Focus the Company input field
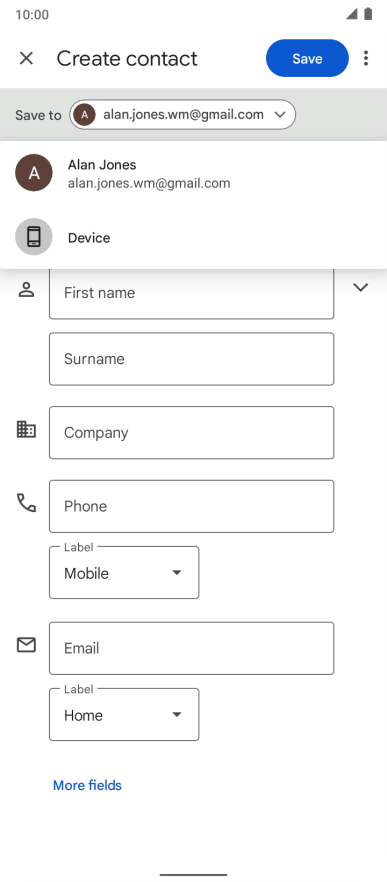 click(x=191, y=433)
